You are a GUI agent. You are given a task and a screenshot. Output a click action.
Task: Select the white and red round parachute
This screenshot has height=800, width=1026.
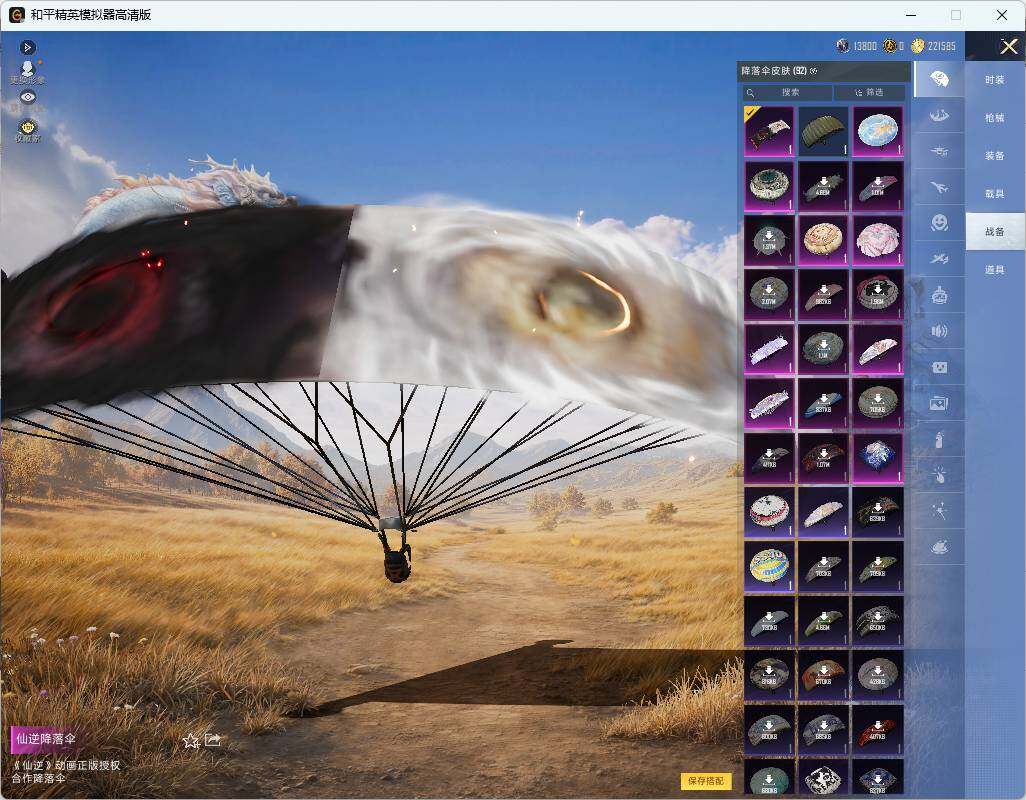769,512
